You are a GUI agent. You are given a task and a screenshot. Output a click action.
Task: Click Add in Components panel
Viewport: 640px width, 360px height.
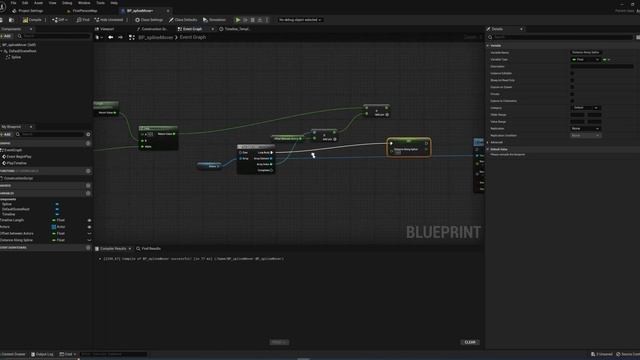point(7,36)
